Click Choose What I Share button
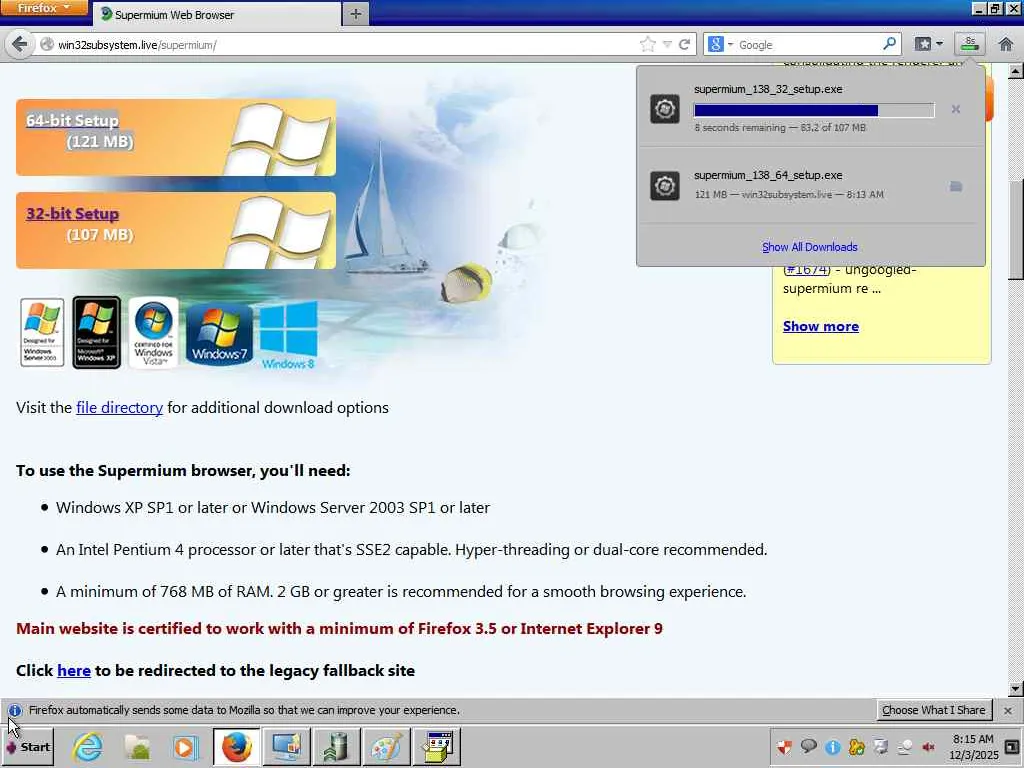 tap(933, 710)
